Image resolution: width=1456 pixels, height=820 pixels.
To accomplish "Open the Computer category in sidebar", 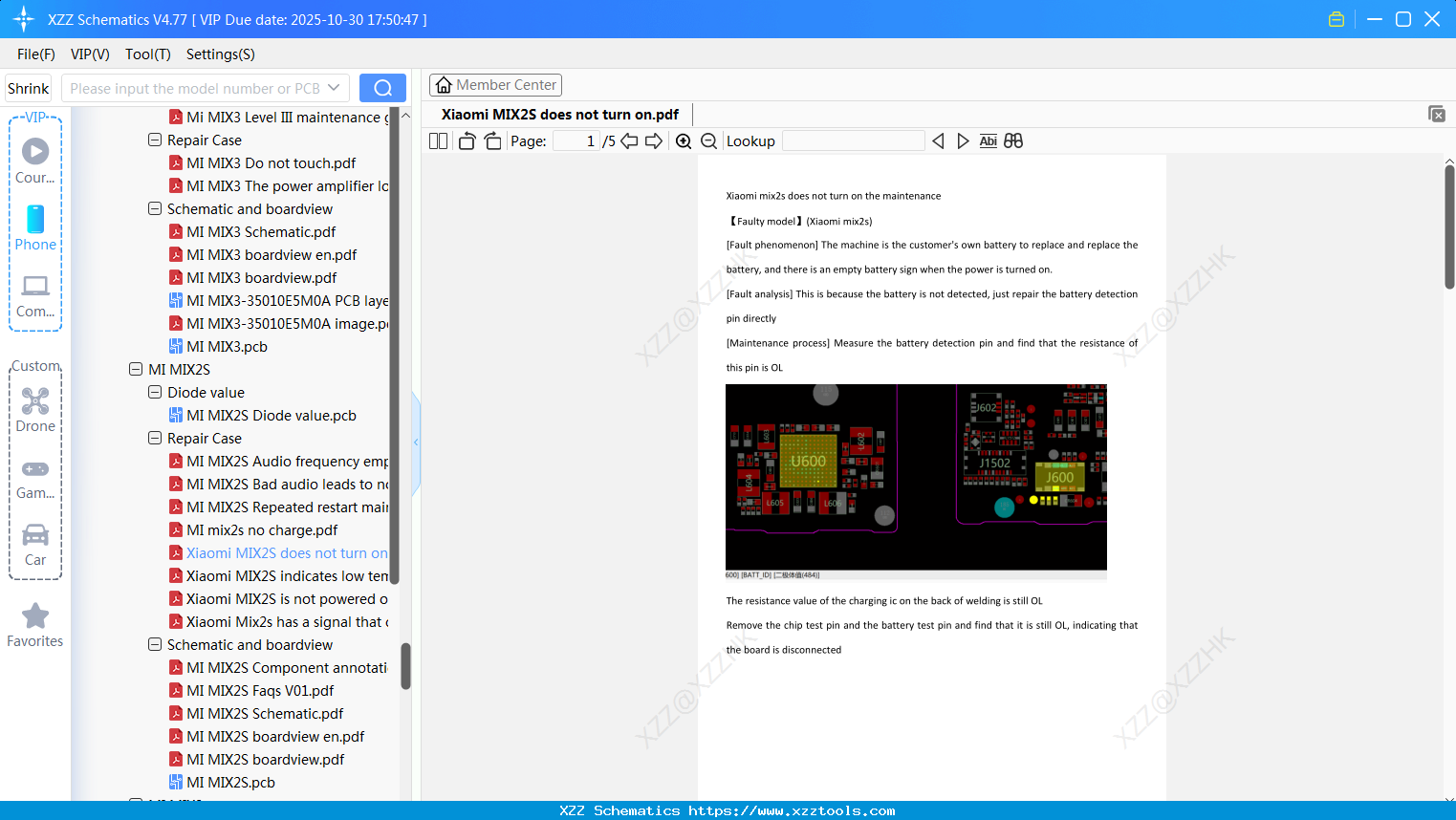I will click(x=35, y=296).
